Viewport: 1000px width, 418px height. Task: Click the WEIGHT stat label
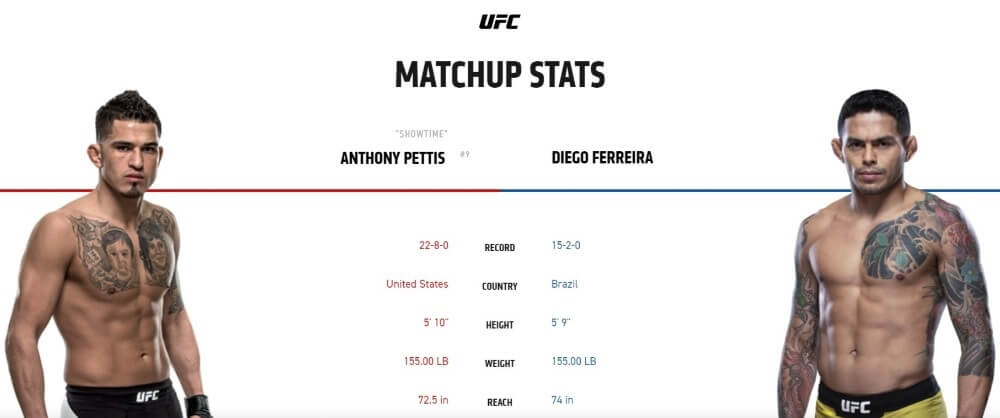499,364
